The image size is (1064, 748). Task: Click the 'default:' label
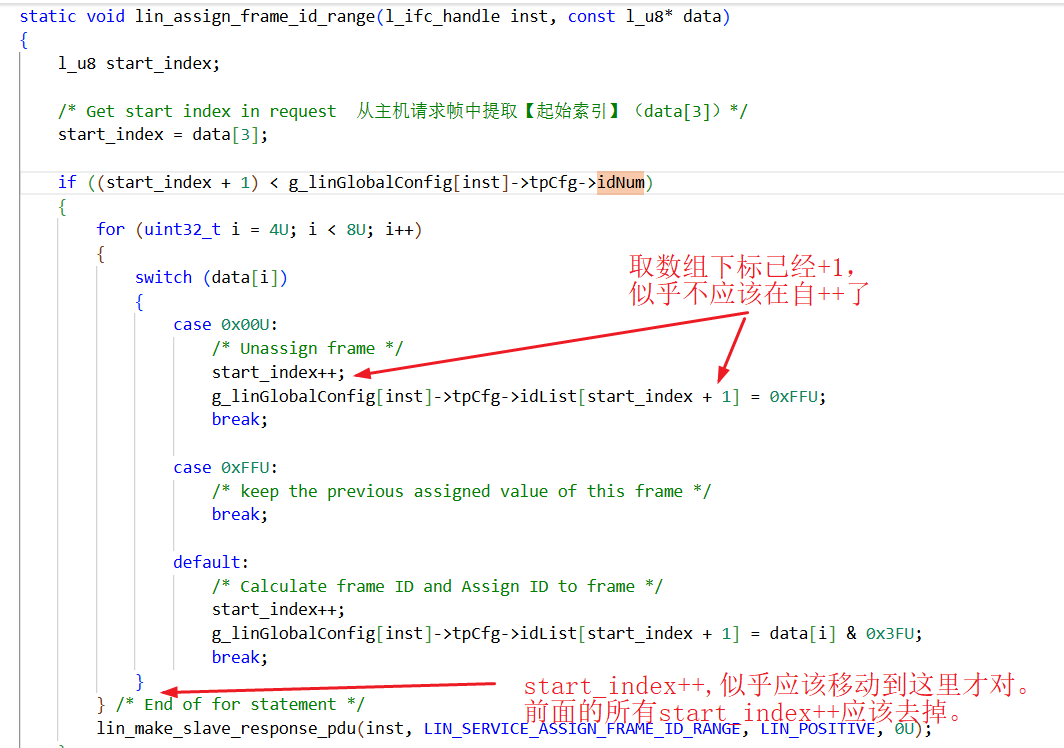tap(211, 562)
